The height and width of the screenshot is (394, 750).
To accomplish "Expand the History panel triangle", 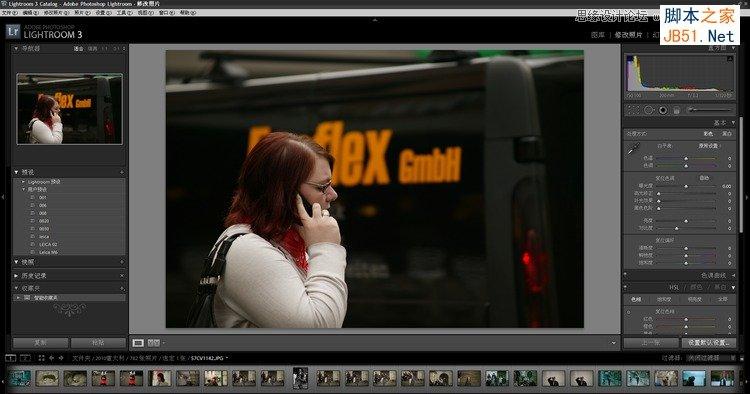I will (16, 276).
